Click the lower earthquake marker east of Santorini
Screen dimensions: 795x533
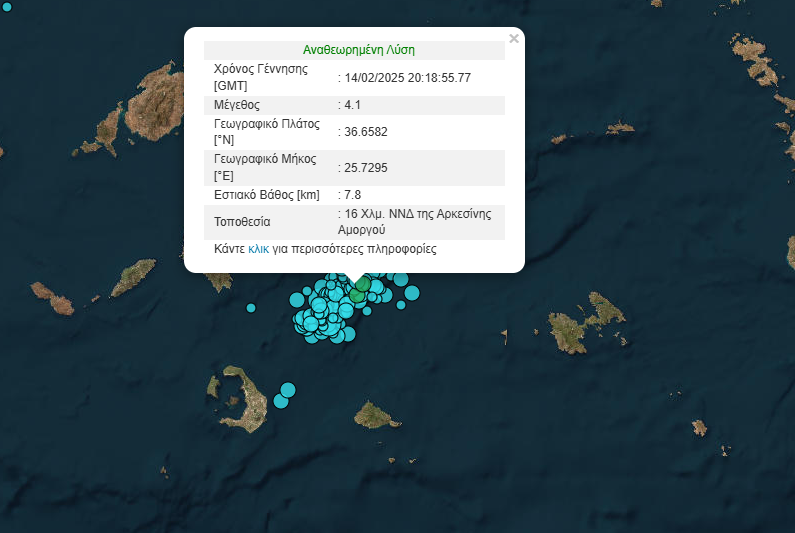(x=281, y=402)
